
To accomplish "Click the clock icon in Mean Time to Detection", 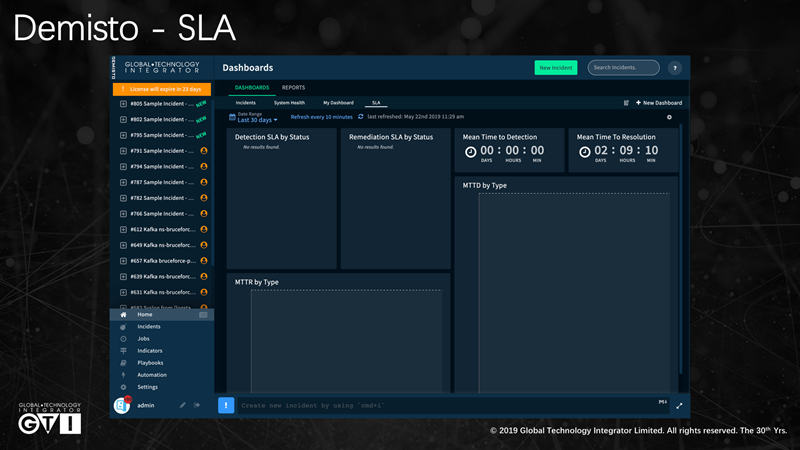I will click(470, 152).
